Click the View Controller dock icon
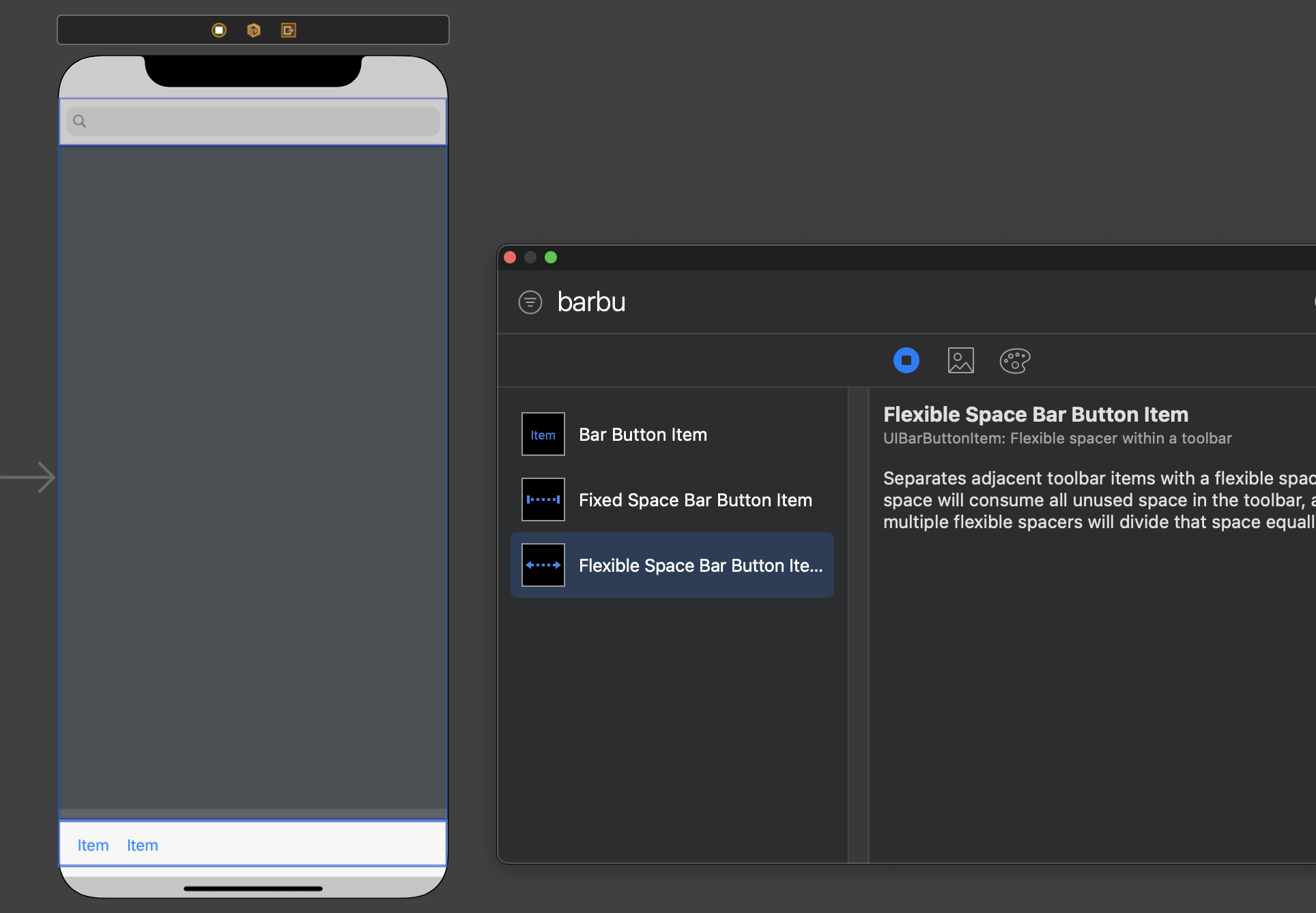The image size is (1316, 913). point(219,30)
